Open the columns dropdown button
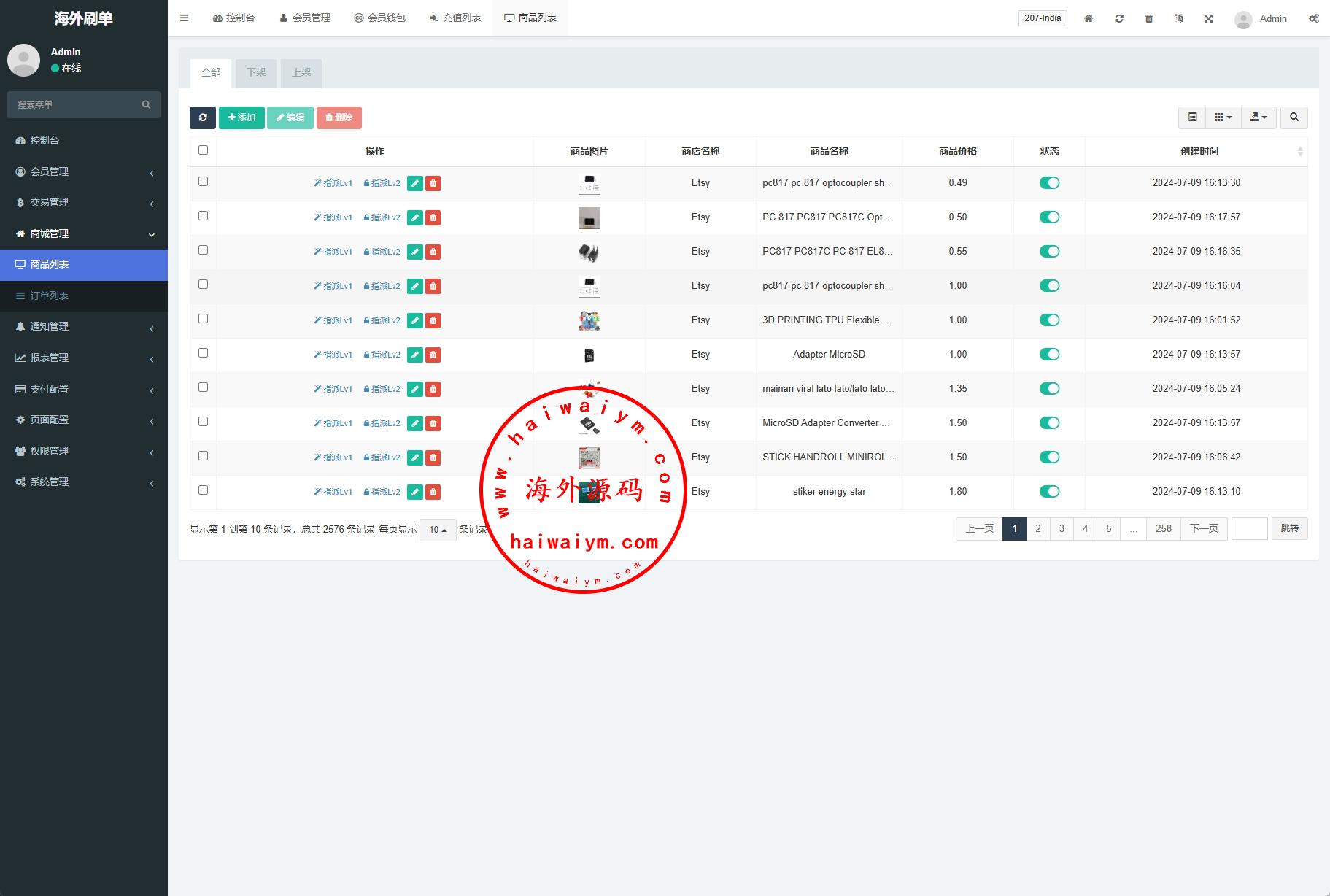1330x896 pixels. (x=1223, y=117)
